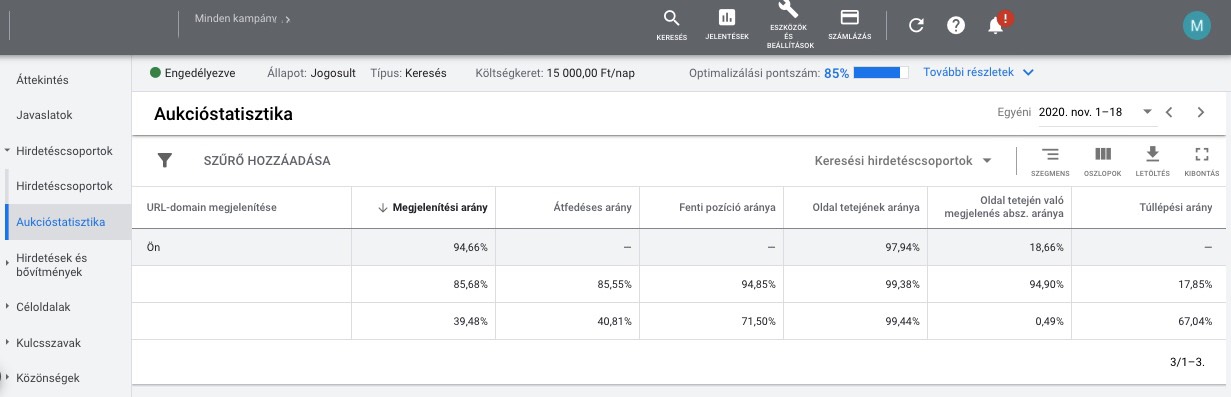The width and height of the screenshot is (1231, 397).
Task: Open the Szegmens segment options
Action: pos(1050,160)
